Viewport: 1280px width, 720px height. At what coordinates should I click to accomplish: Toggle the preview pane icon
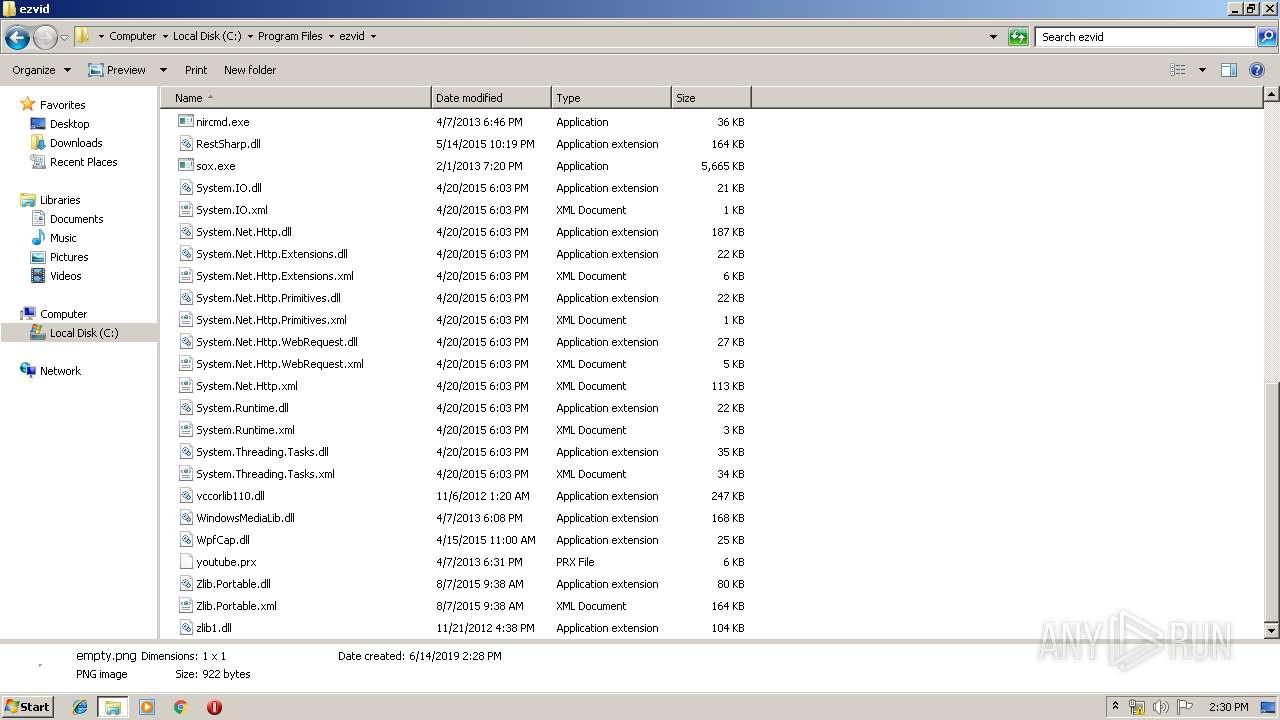click(x=1229, y=70)
